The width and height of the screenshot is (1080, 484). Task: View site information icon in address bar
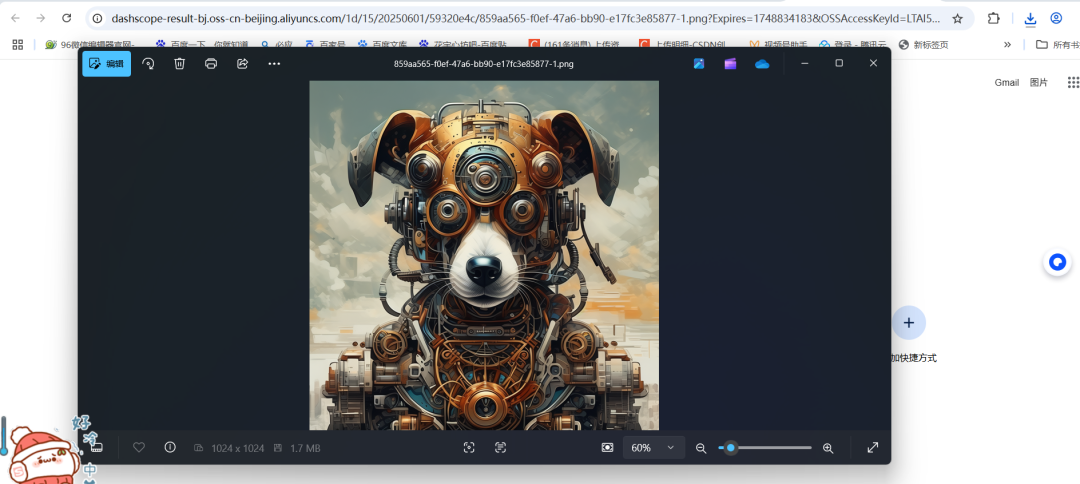[x=98, y=19]
